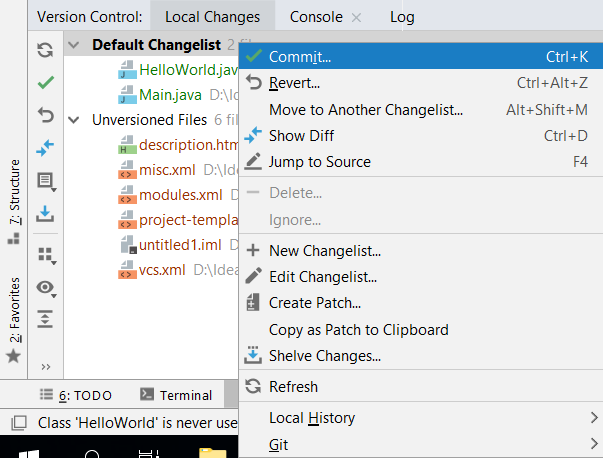Viewport: 603px width, 458px height.
Task: Show more toolbar actions via double chevron
Action: [45, 366]
